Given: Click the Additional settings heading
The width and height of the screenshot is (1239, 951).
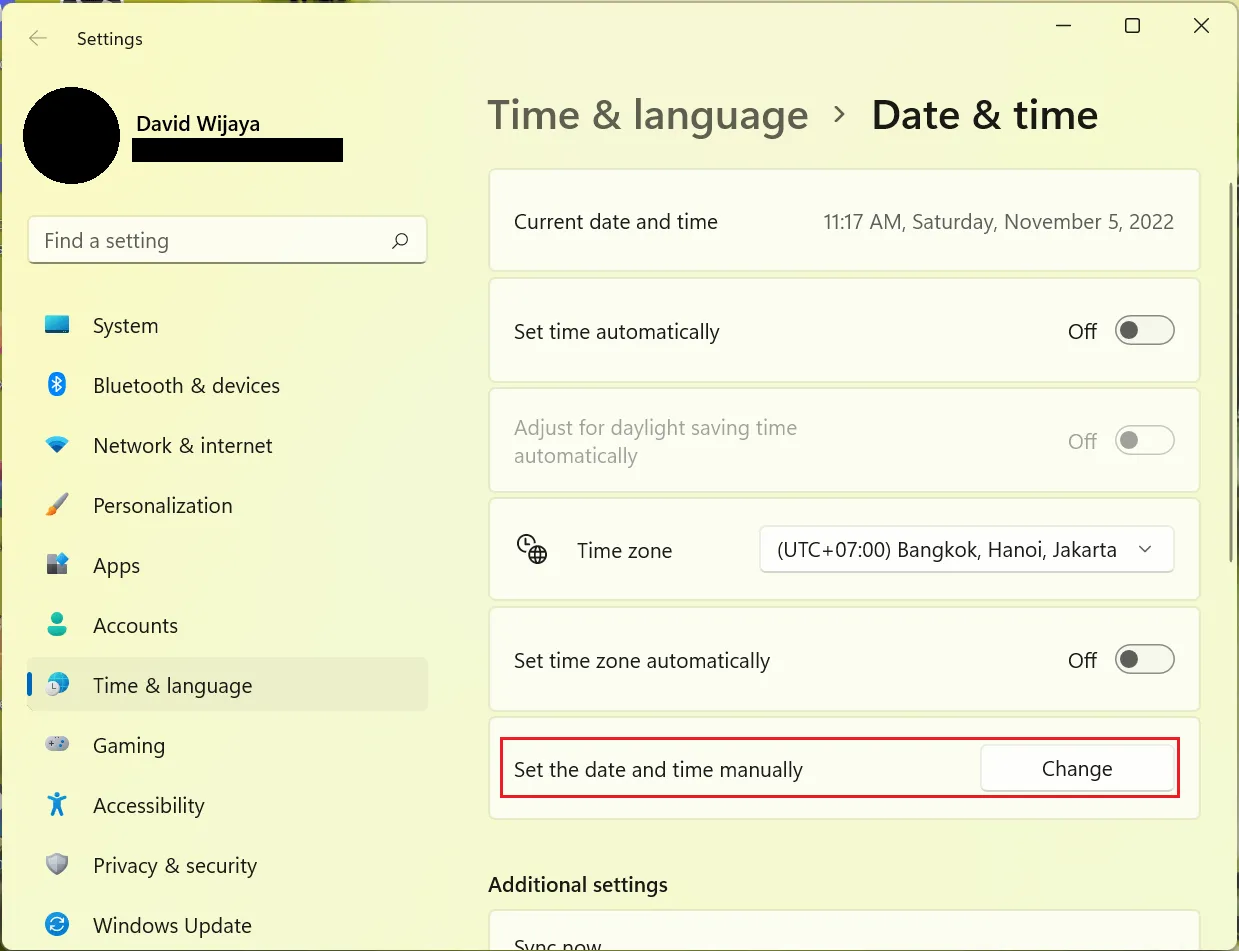Looking at the screenshot, I should [x=578, y=885].
